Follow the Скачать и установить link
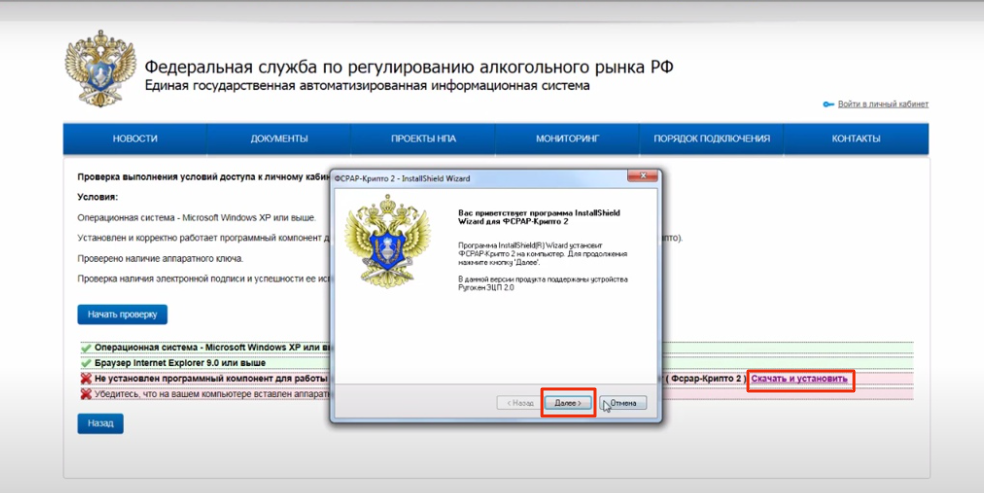This screenshot has width=984, height=493. click(x=799, y=379)
